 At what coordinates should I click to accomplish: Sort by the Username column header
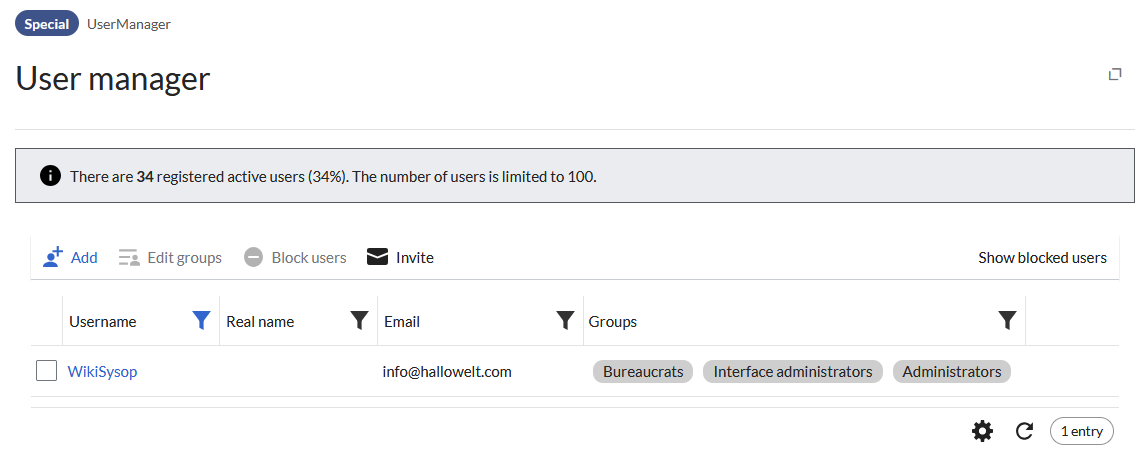point(103,322)
